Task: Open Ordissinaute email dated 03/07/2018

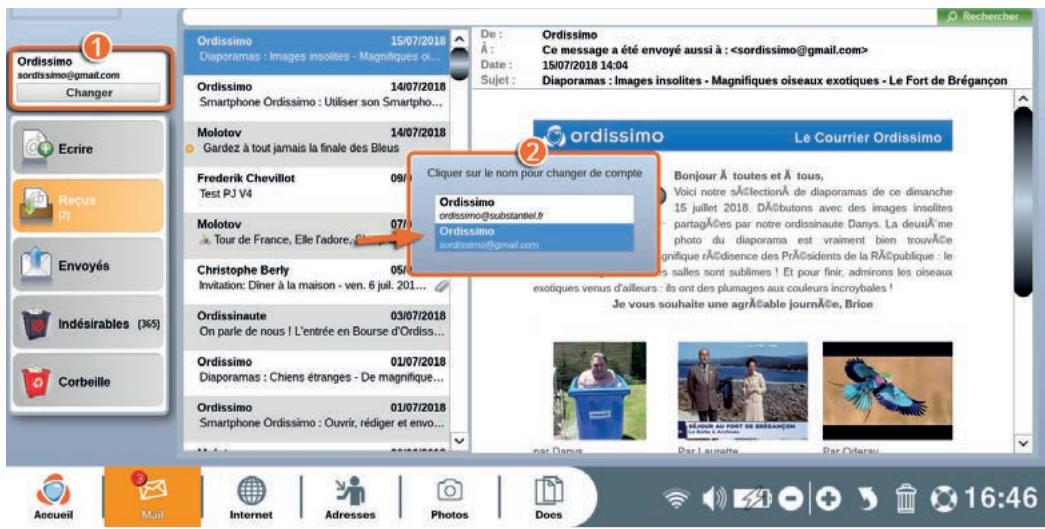Action: (317, 324)
